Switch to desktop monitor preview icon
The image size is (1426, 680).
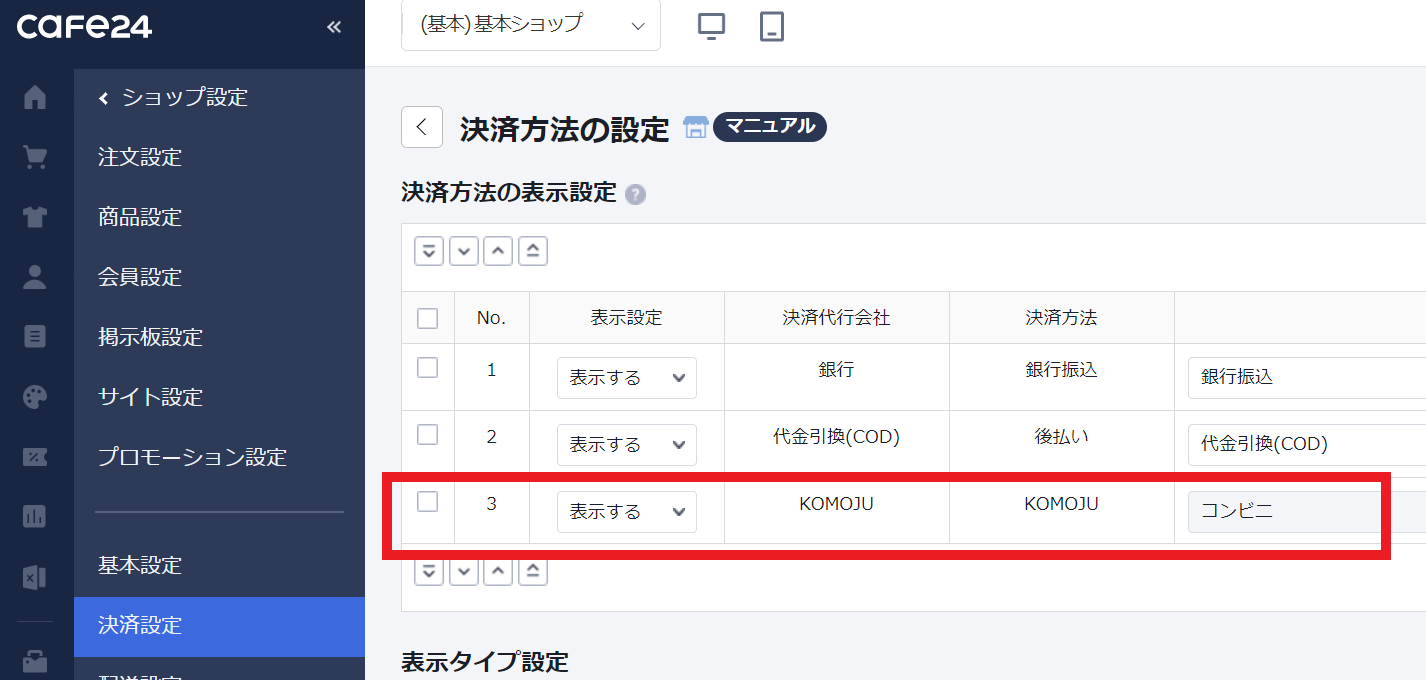711,26
